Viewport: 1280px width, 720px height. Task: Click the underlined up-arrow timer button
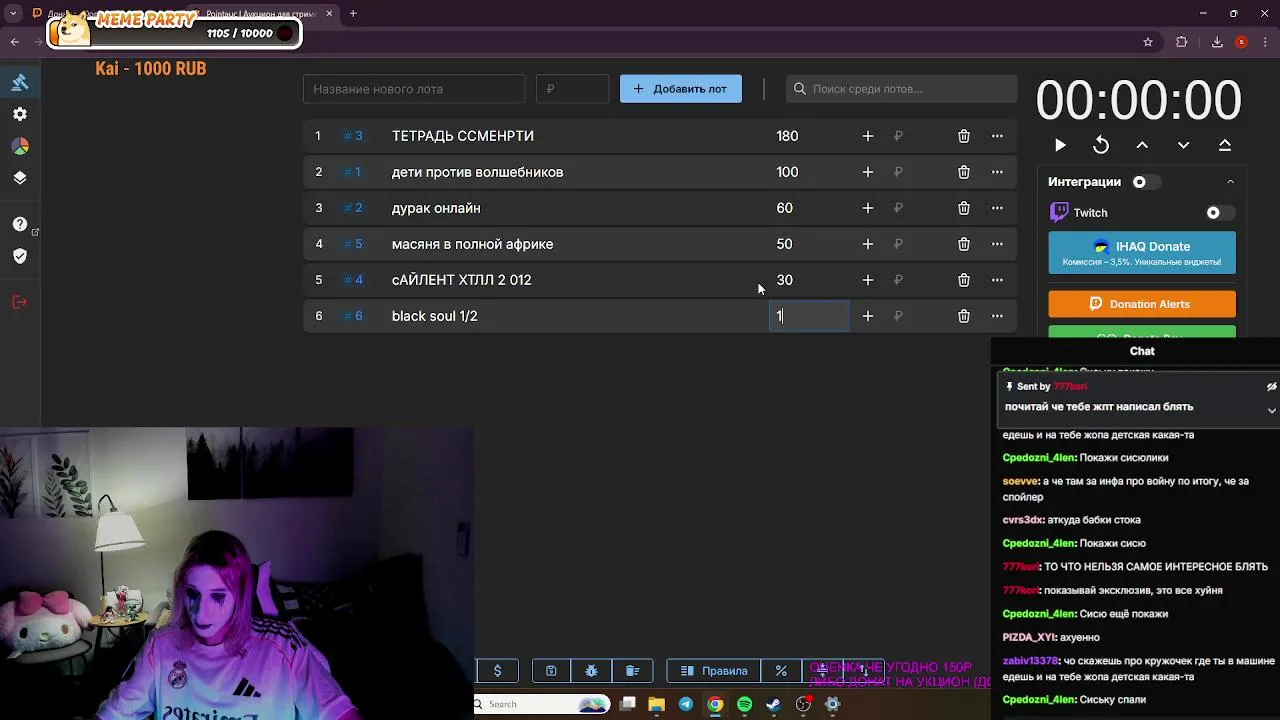tap(1224, 145)
